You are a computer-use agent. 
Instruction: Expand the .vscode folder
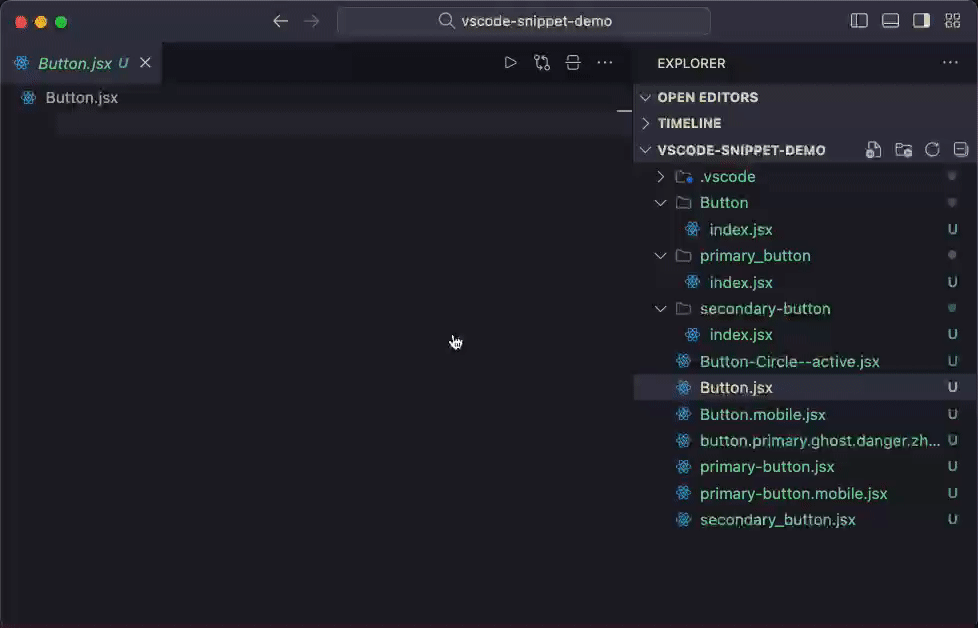pos(660,176)
